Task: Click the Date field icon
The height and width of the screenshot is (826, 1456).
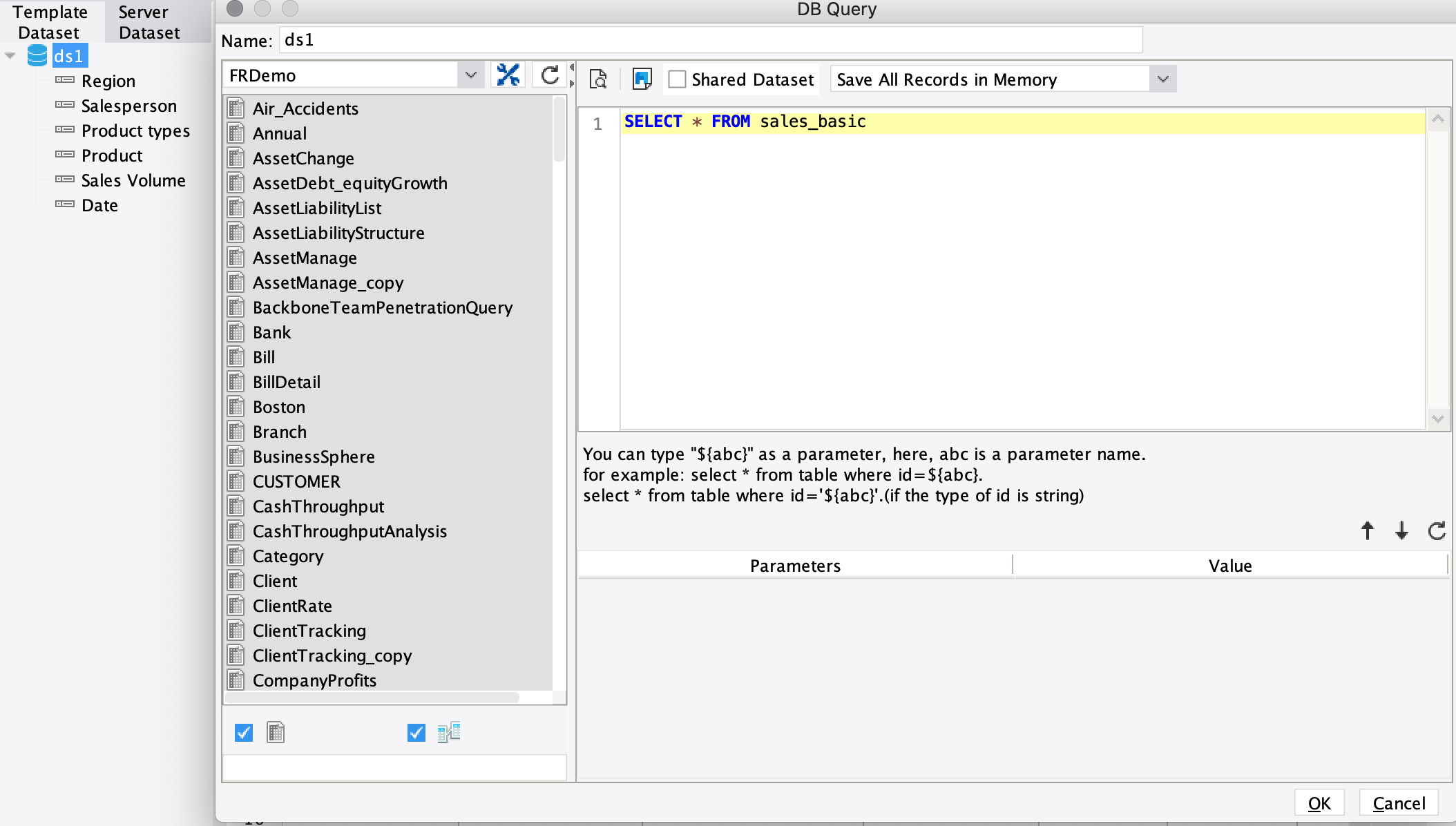Action: [65, 204]
